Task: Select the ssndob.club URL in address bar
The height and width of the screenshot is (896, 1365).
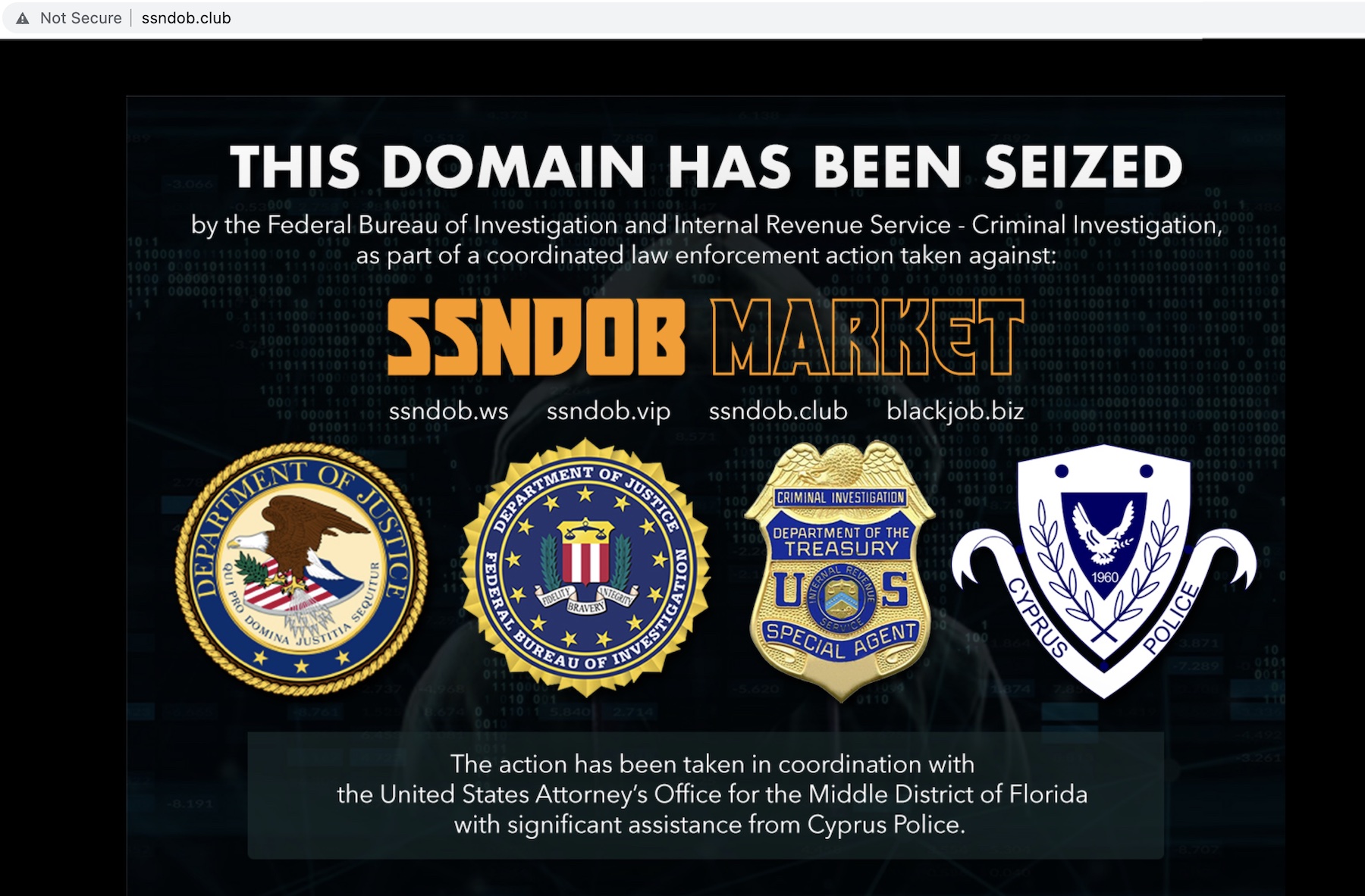Action: coord(186,18)
